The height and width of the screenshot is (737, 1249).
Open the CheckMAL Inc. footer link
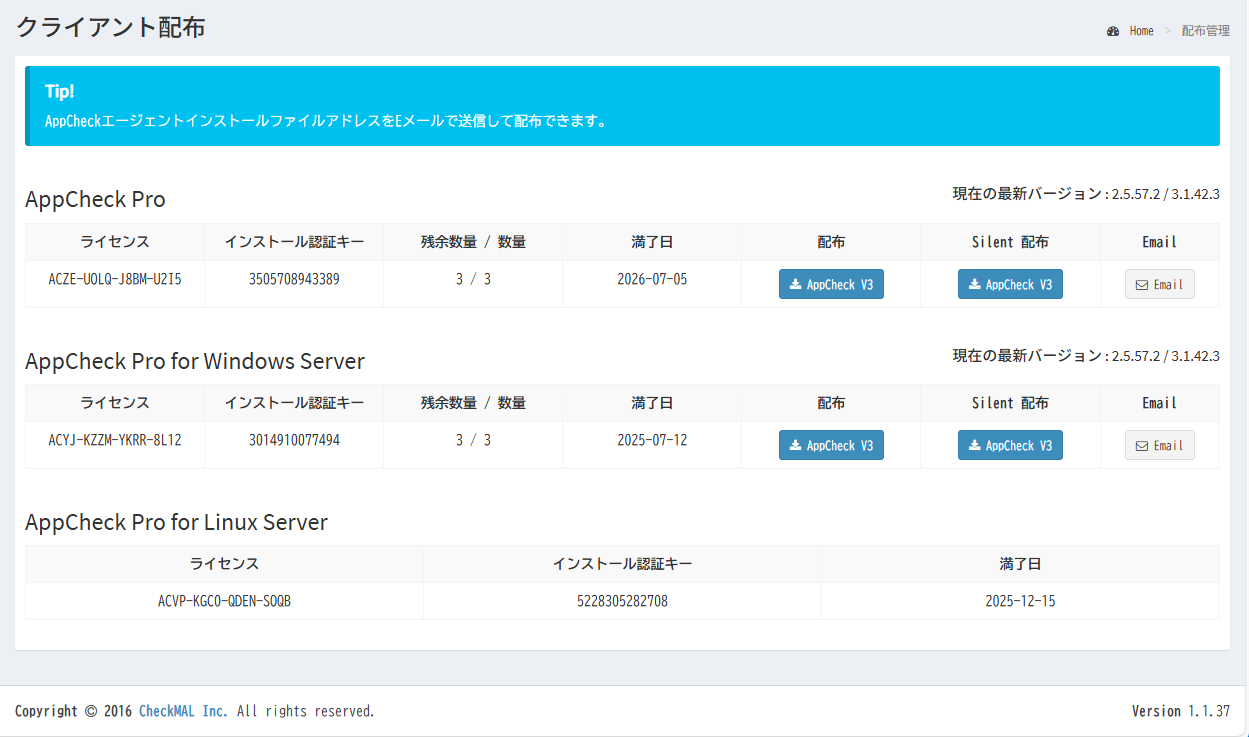(x=183, y=711)
